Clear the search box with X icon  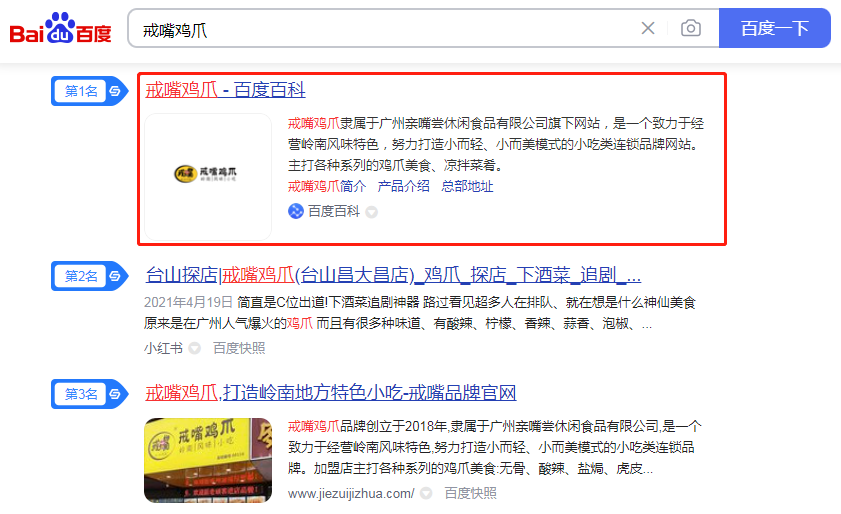[648, 28]
